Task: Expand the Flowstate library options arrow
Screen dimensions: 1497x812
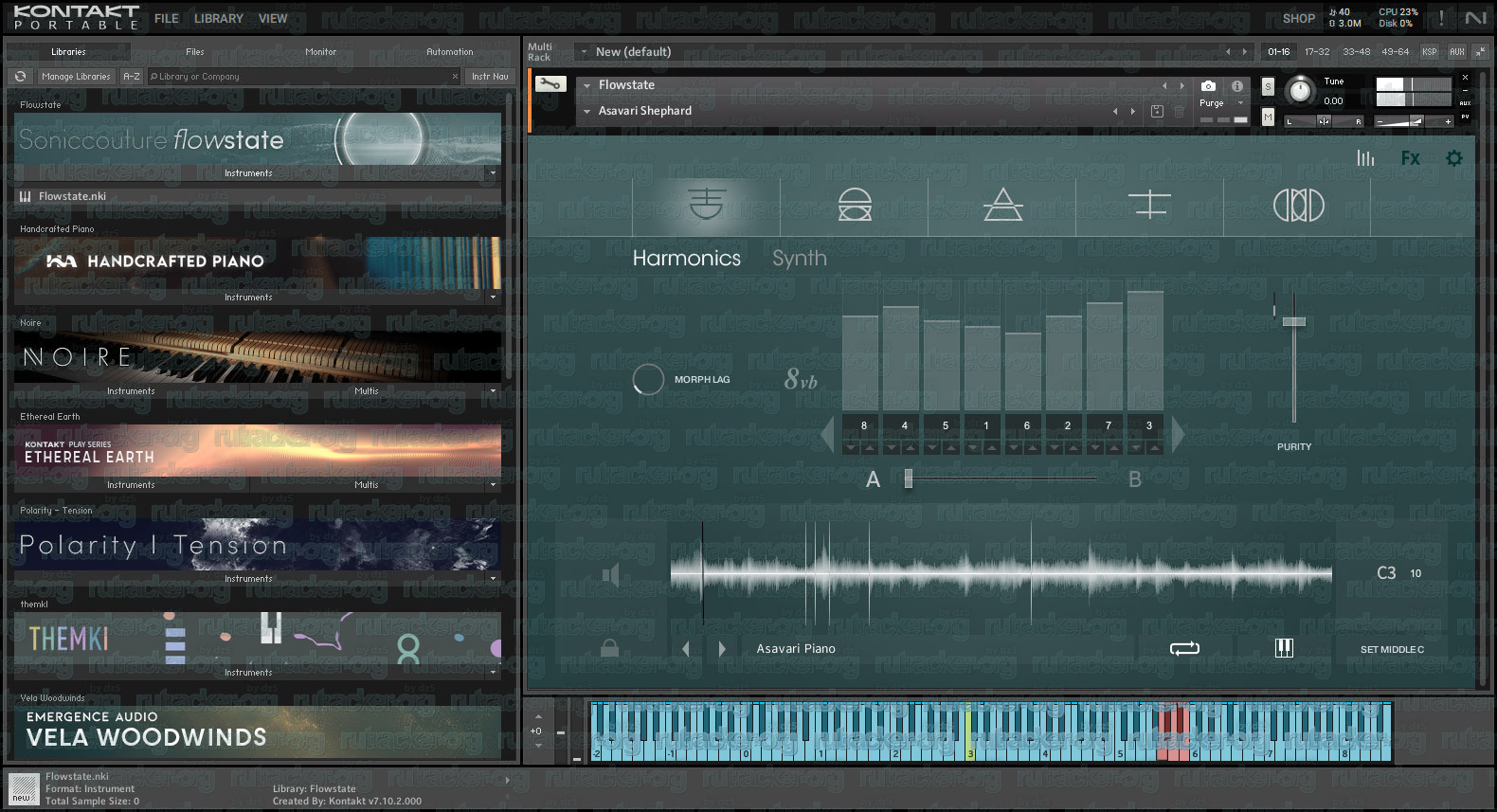Action: (493, 173)
